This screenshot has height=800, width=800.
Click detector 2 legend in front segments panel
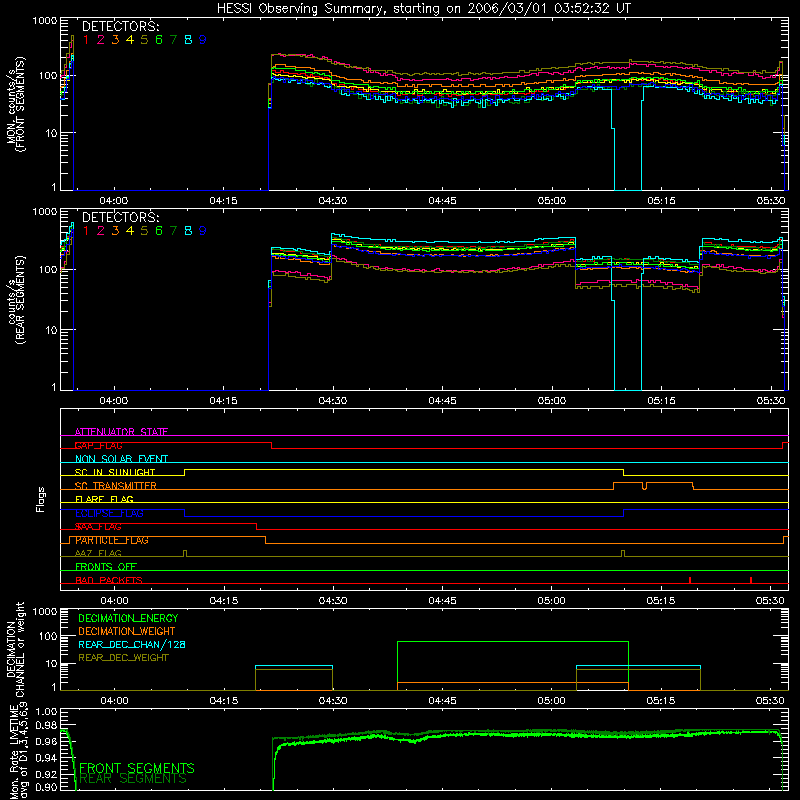[101, 40]
